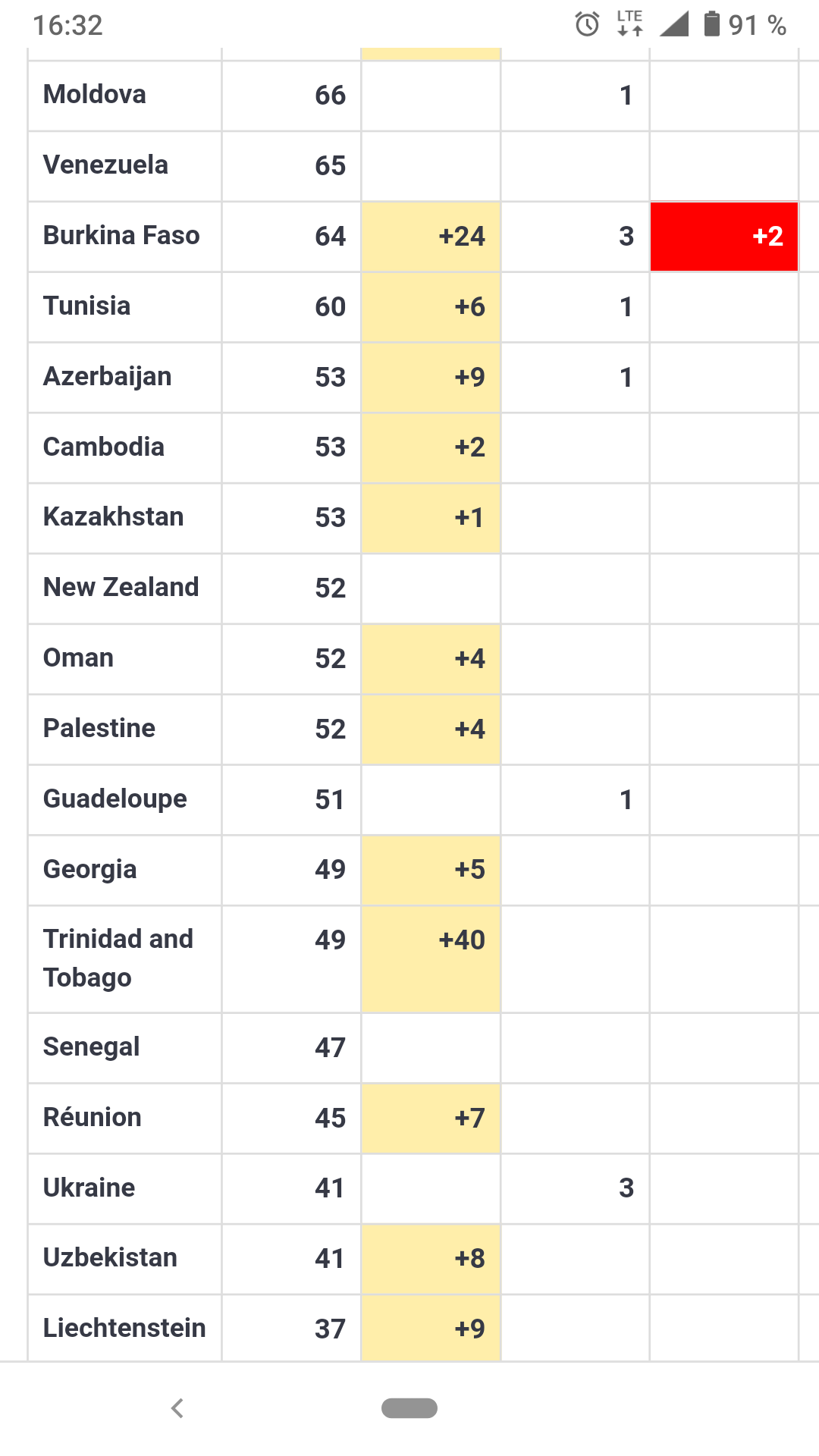Image resolution: width=819 pixels, height=1456 pixels.
Task: Tap the back navigation arrow
Action: point(177,1408)
